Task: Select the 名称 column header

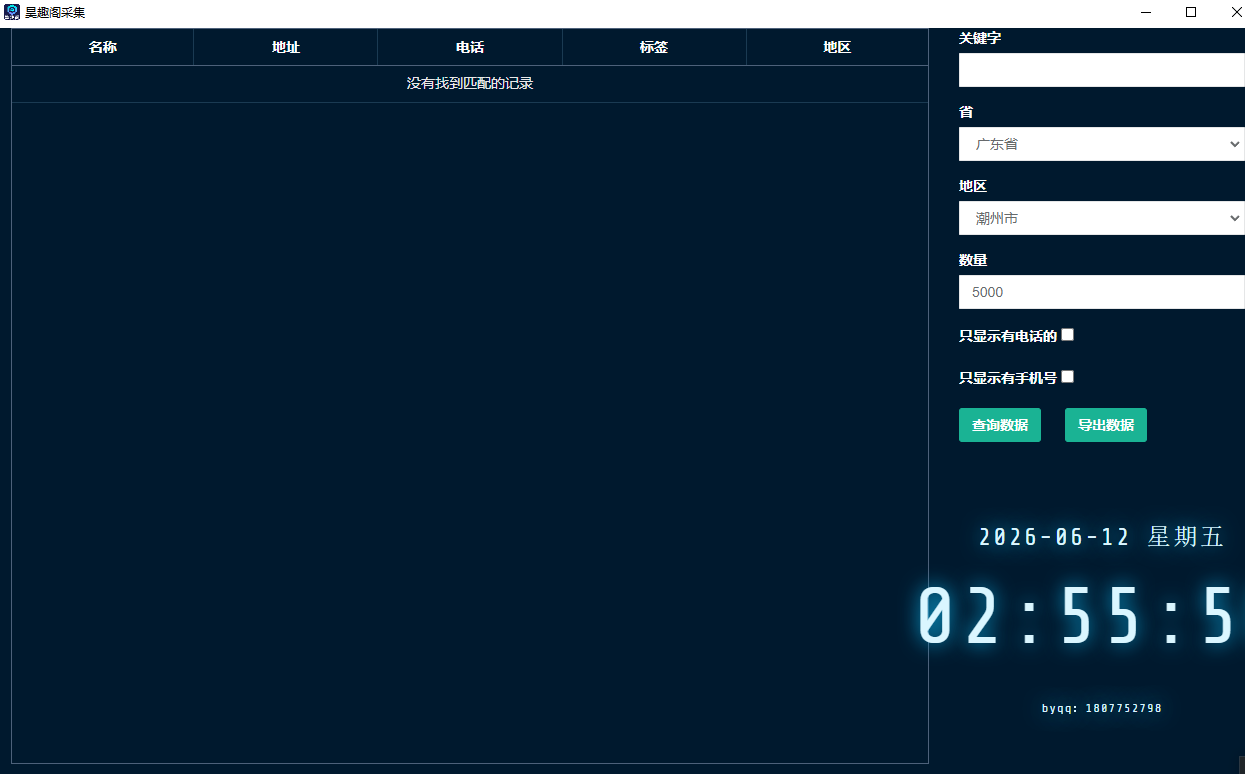Action: (x=103, y=47)
